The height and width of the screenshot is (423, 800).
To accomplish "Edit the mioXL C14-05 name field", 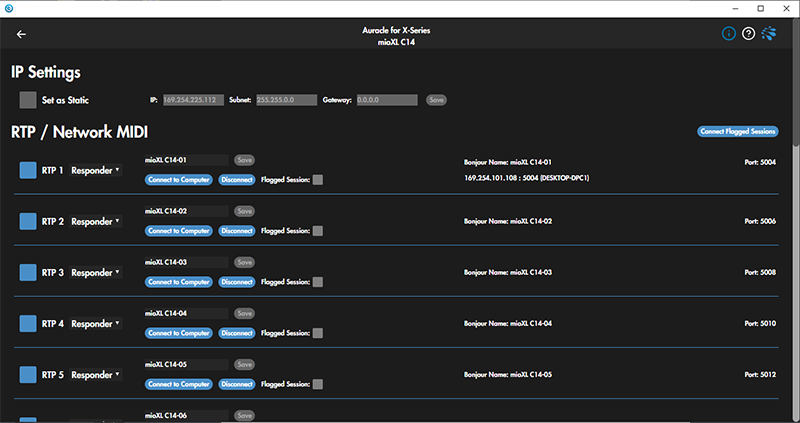I will click(x=186, y=364).
